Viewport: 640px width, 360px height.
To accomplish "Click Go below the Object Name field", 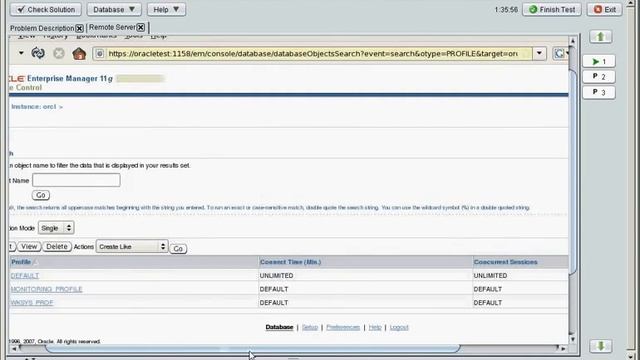I will [41, 195].
